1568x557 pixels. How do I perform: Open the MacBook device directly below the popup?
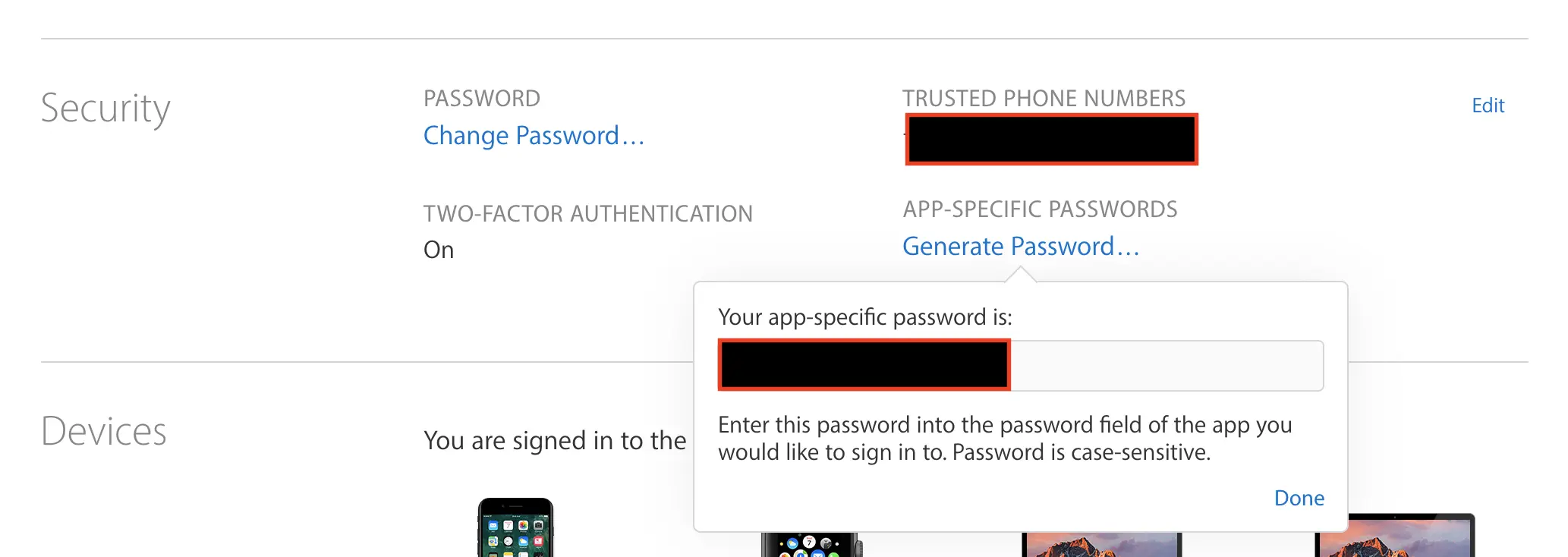pos(1101,545)
